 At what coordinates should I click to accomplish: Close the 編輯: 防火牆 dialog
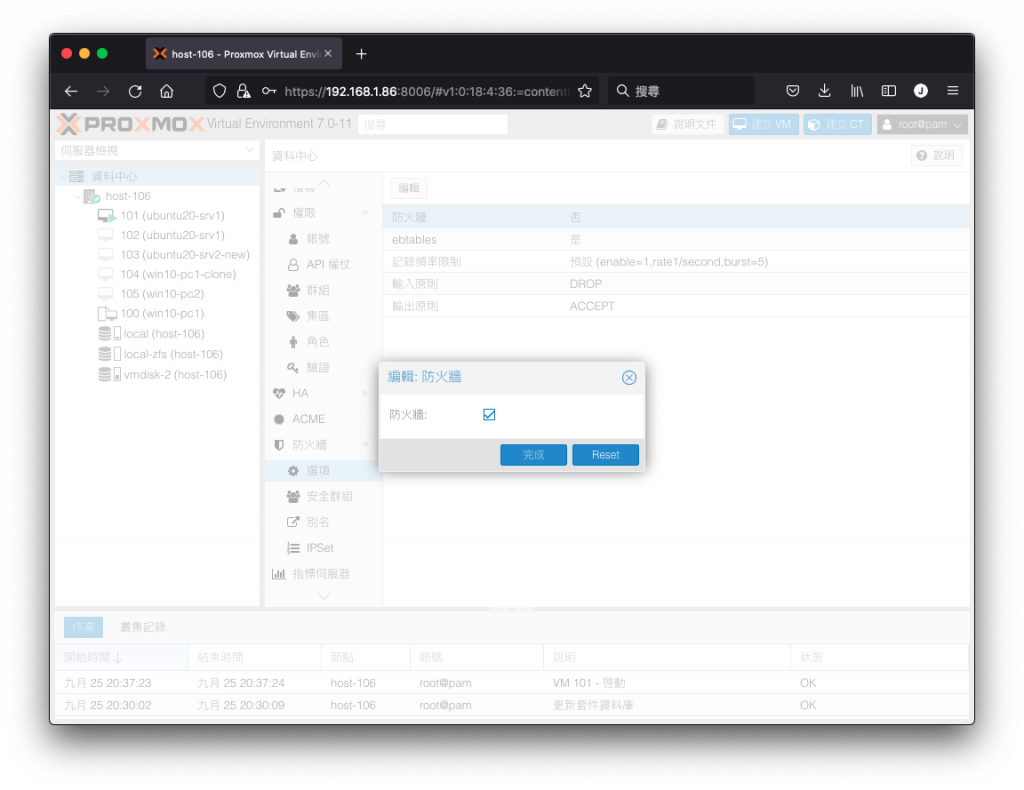(x=629, y=377)
